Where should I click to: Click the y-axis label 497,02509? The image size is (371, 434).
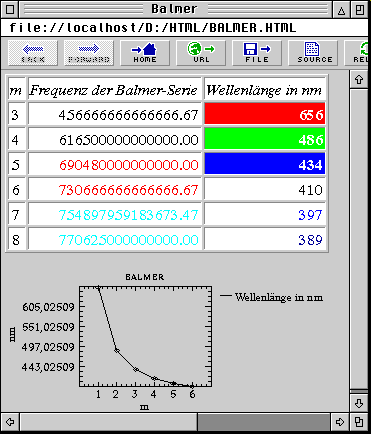(x=48, y=347)
